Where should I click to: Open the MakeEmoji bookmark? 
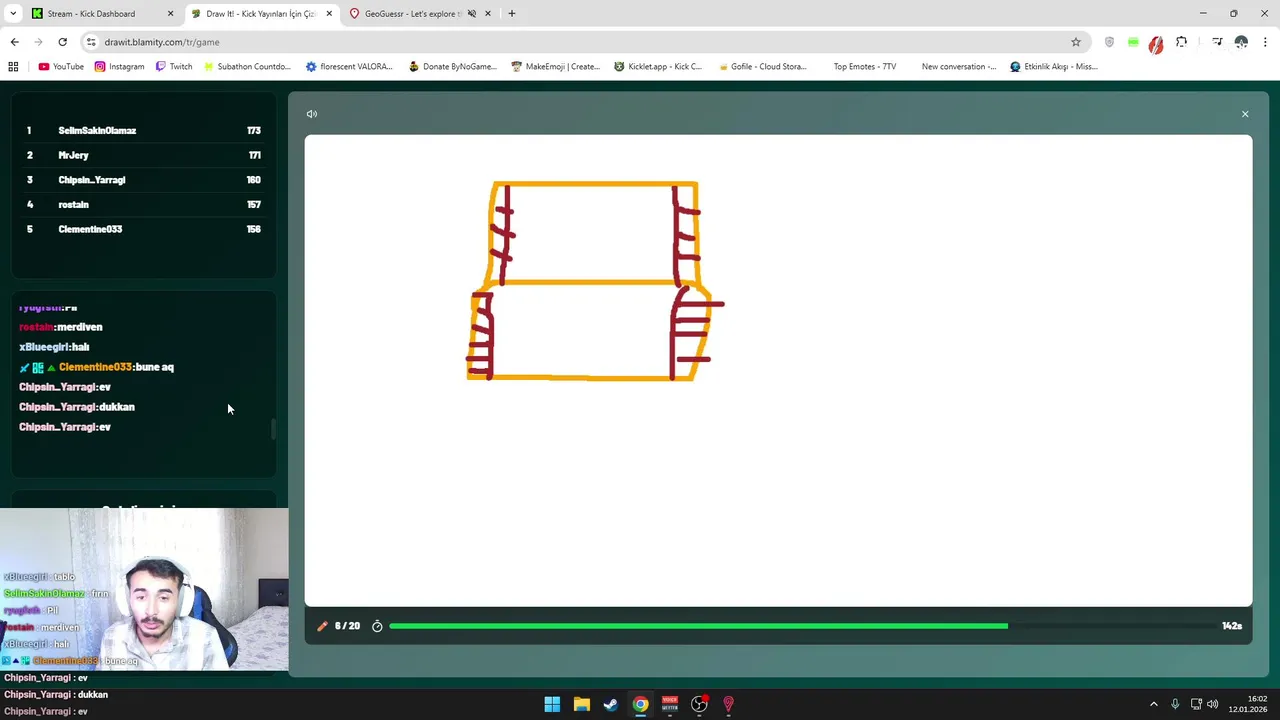[x=555, y=67]
